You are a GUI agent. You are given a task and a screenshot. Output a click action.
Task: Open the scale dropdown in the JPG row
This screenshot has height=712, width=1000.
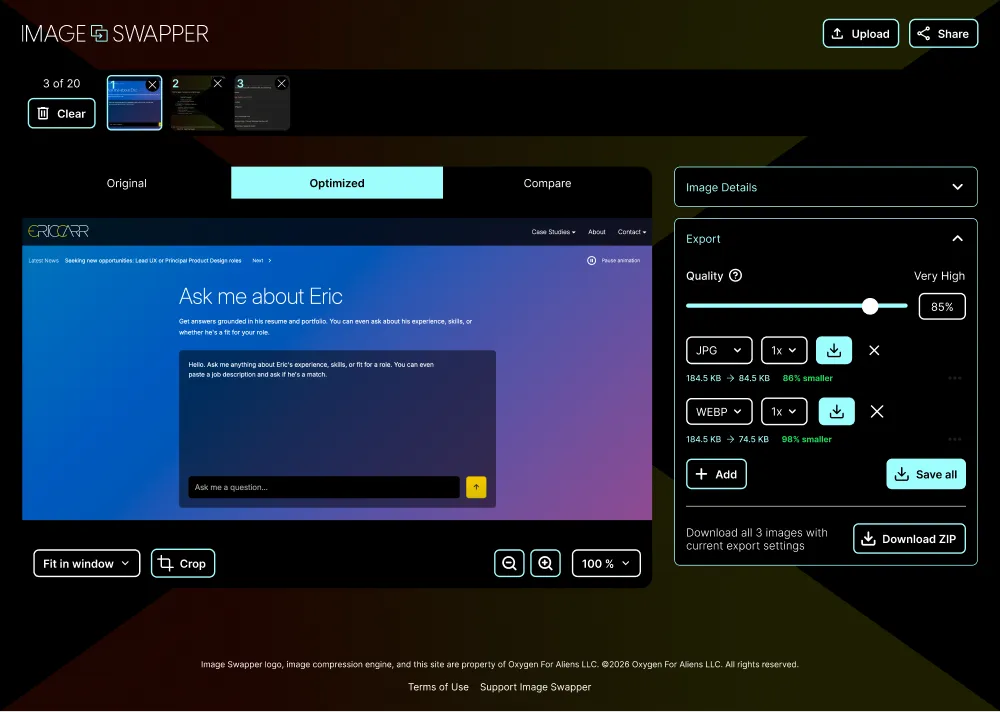coord(784,350)
